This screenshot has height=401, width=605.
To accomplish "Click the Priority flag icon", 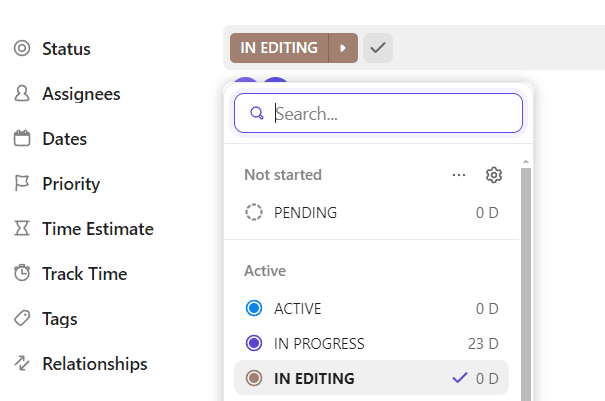I will click(x=21, y=184).
